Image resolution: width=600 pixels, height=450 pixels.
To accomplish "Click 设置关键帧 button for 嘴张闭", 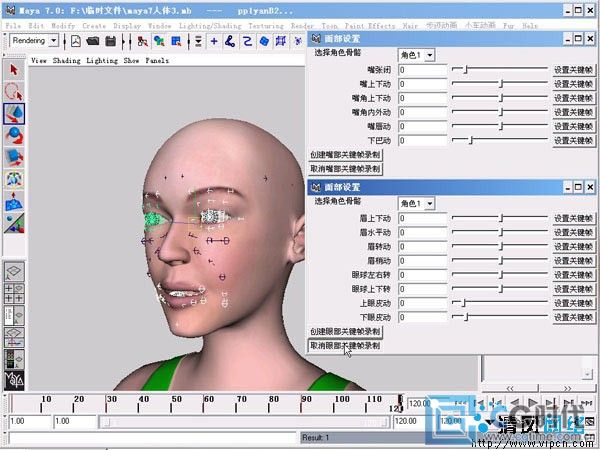I will (574, 70).
